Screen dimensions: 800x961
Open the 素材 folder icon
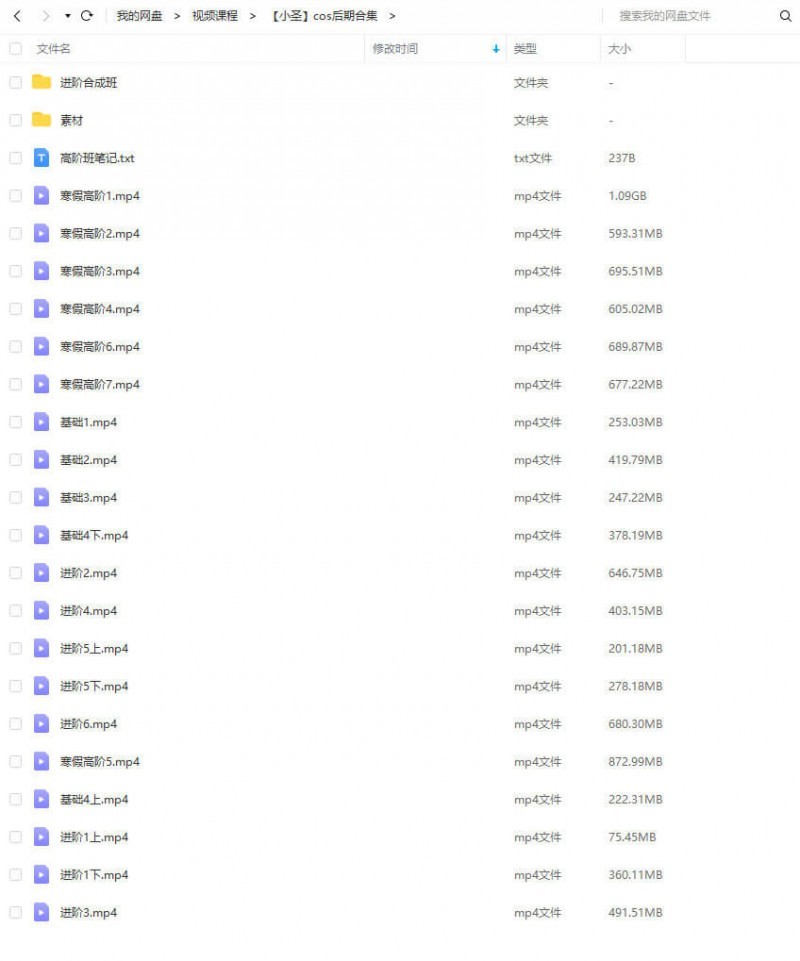coord(41,120)
